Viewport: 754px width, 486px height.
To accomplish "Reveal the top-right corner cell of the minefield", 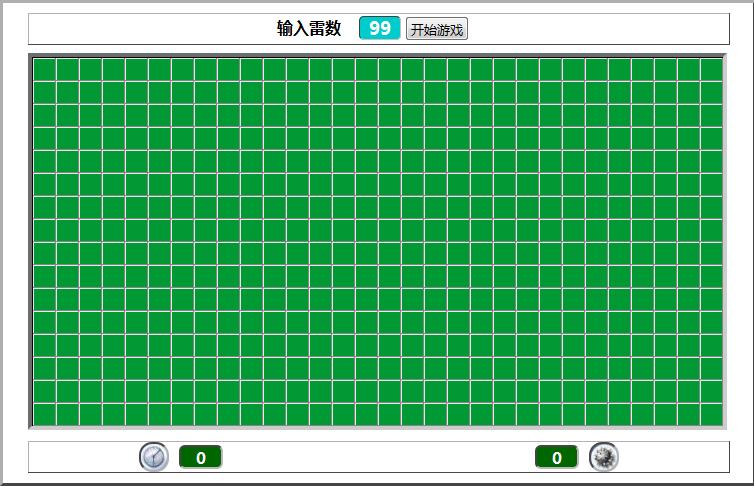I will click(712, 70).
